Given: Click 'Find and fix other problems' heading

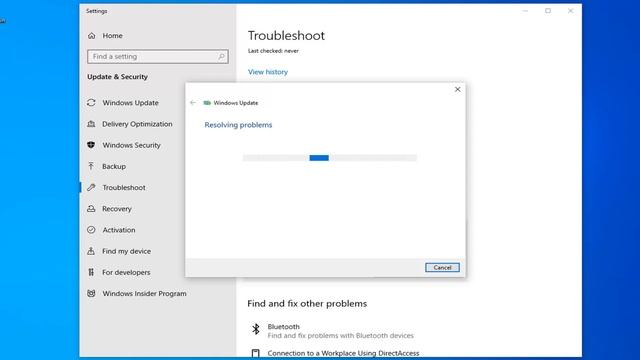Looking at the screenshot, I should tap(307, 304).
